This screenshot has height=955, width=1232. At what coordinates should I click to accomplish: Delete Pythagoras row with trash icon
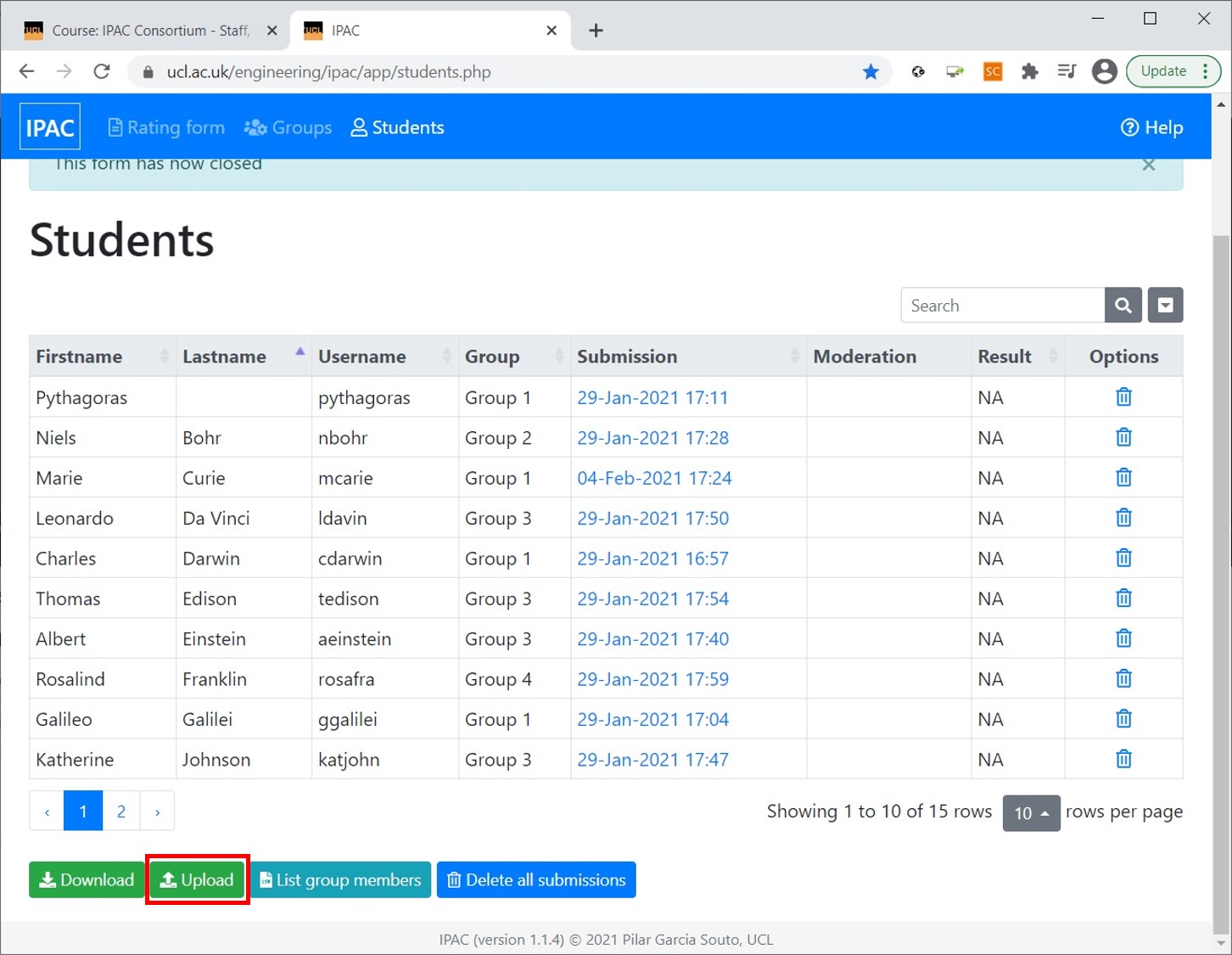coord(1123,396)
